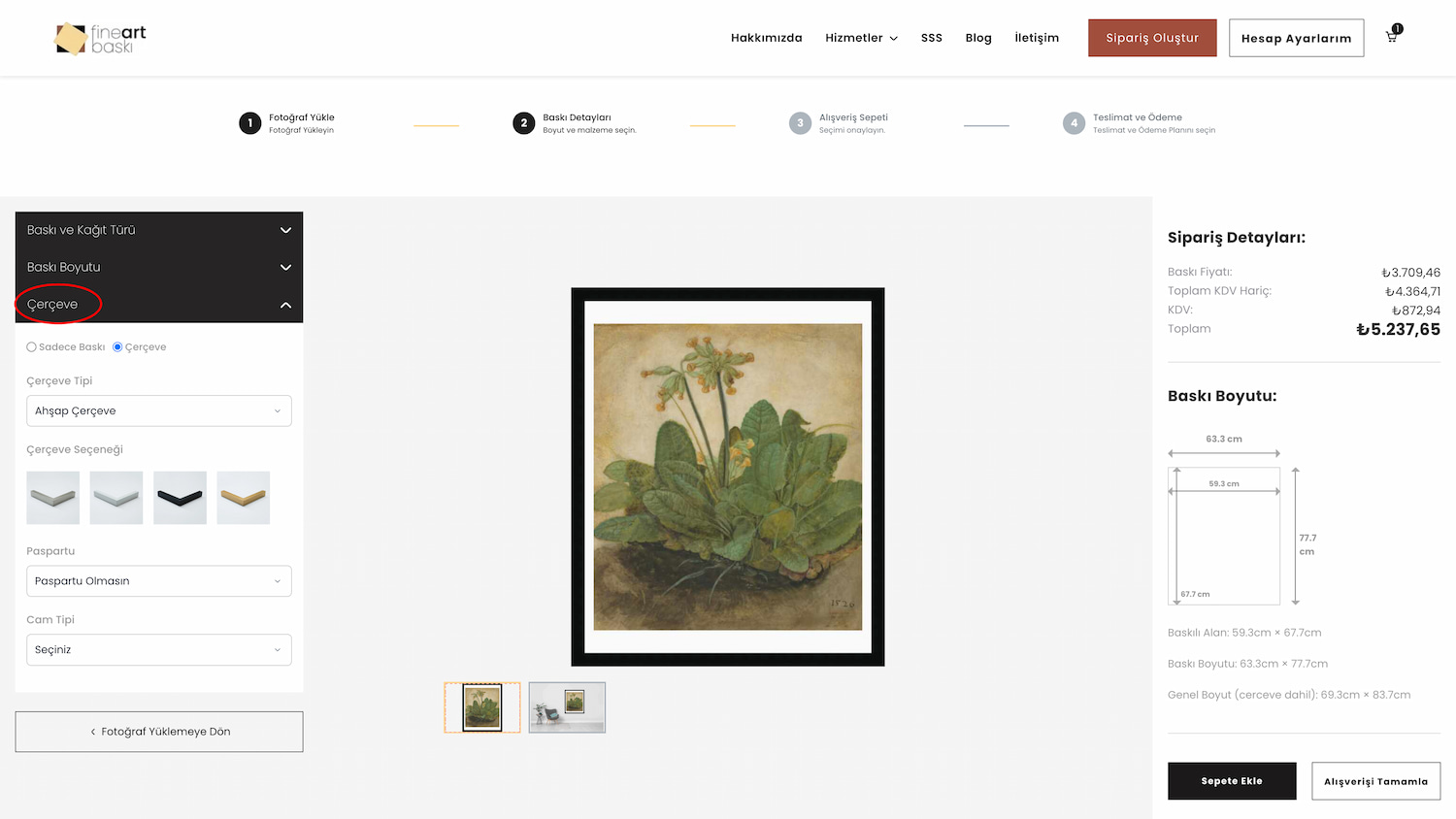Click the fineart baskı logo

(x=100, y=39)
